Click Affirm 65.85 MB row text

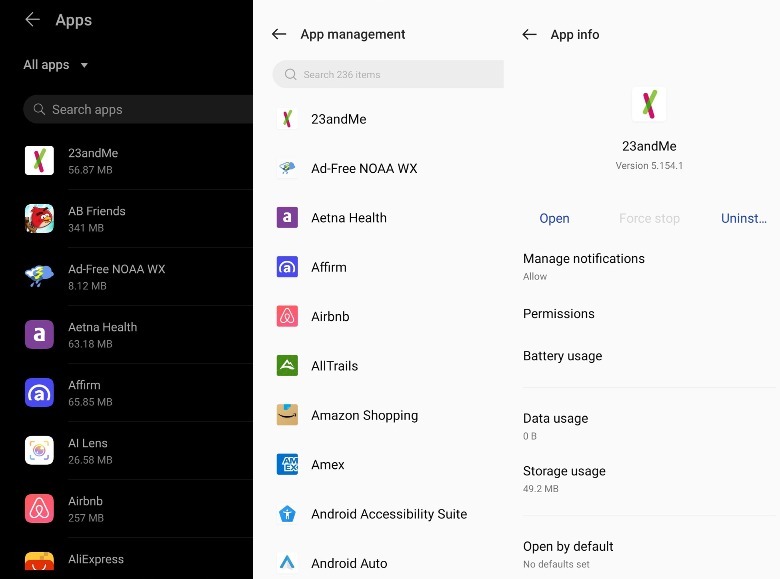90,393
